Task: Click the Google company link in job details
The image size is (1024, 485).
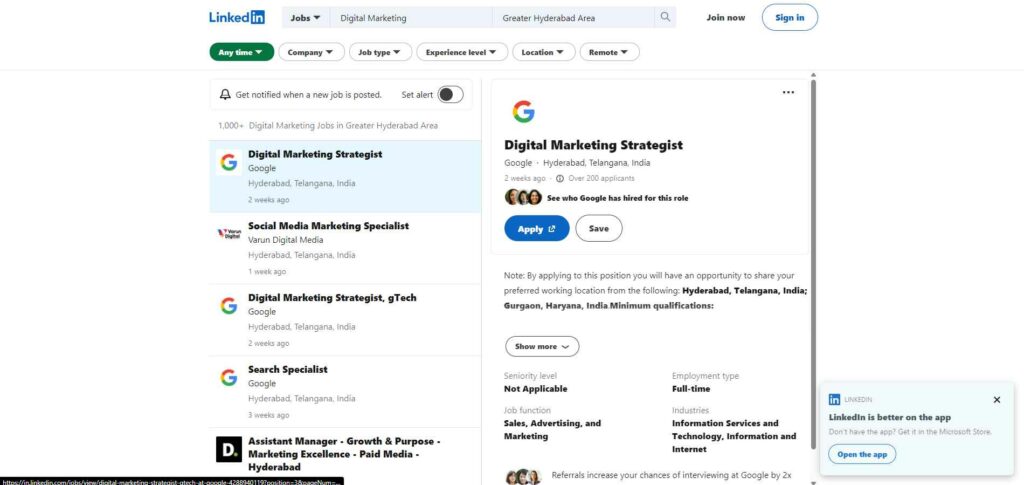Action: pyautogui.click(x=518, y=163)
